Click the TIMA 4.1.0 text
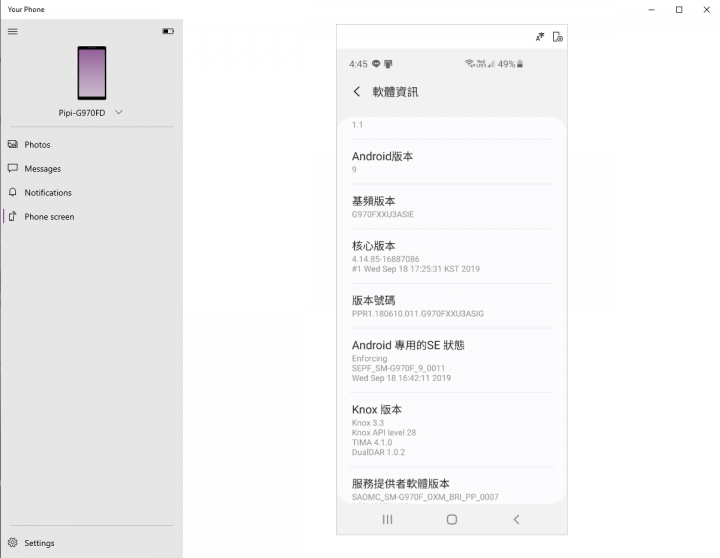720x558 pixels. (x=372, y=442)
